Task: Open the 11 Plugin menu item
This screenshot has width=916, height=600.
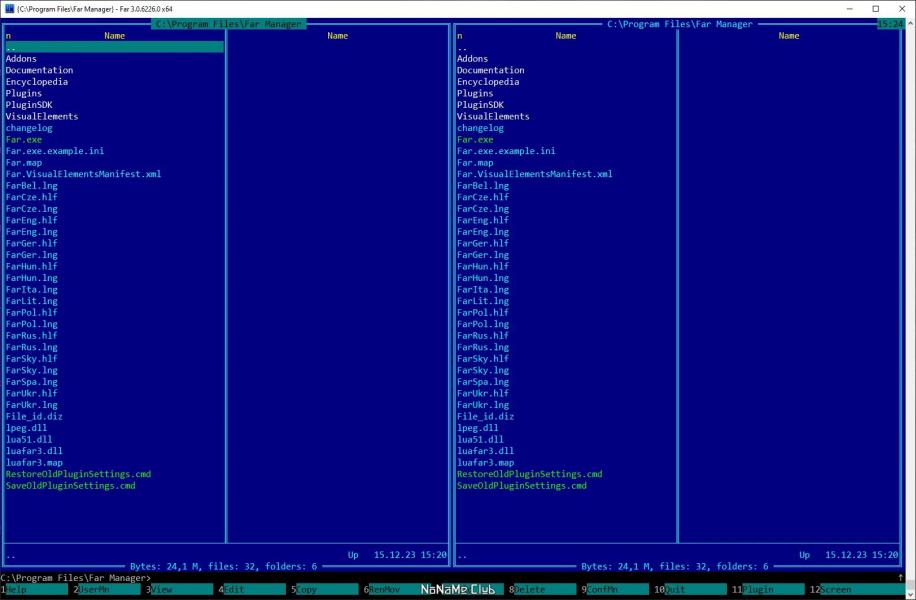Action: [769, 589]
